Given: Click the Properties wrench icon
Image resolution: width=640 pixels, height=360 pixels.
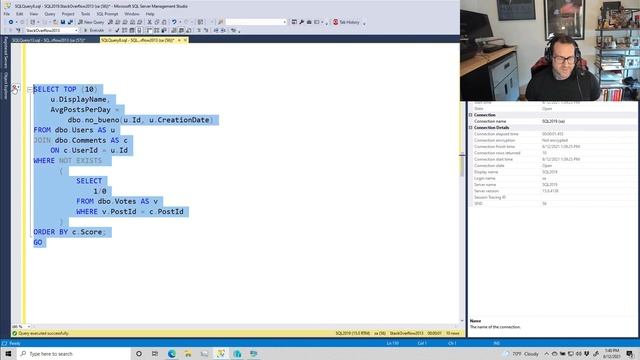Looking at the screenshot, I should (302, 22).
